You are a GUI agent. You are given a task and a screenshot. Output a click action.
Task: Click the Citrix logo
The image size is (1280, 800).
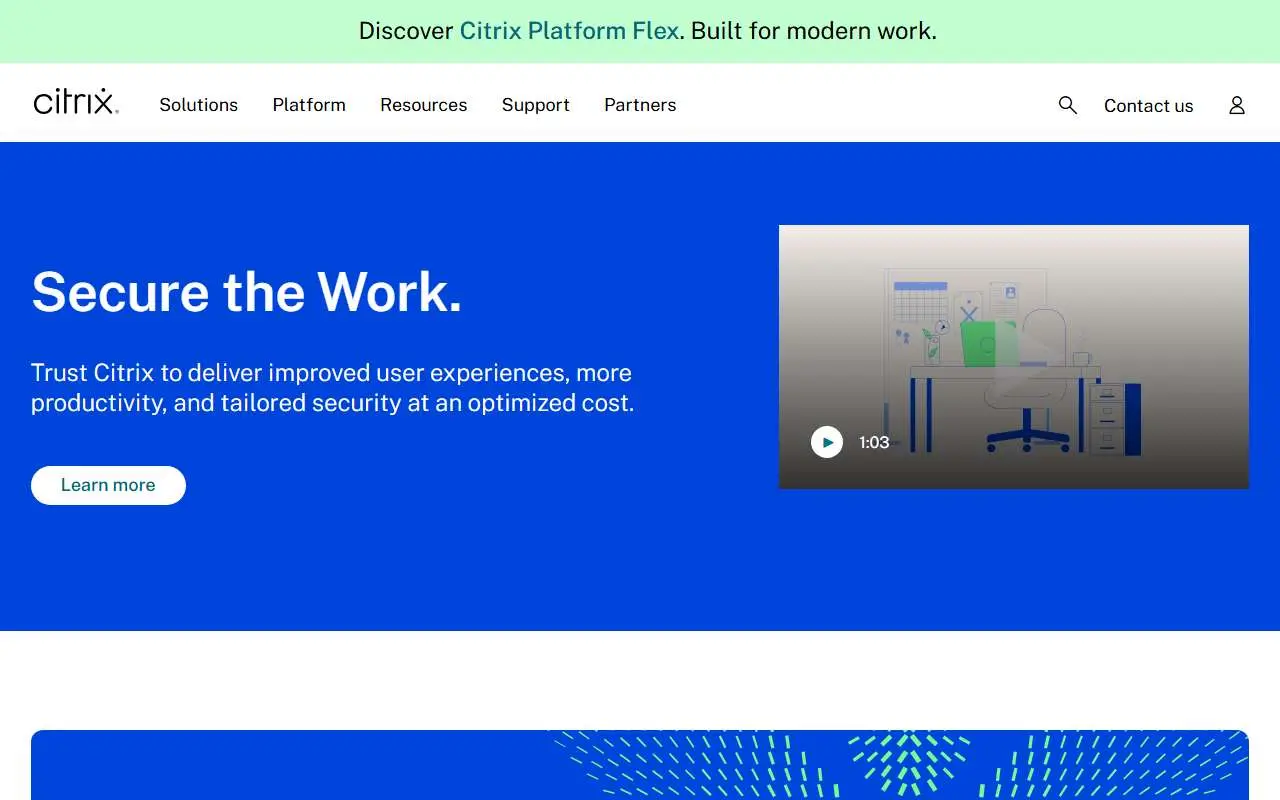coord(76,102)
